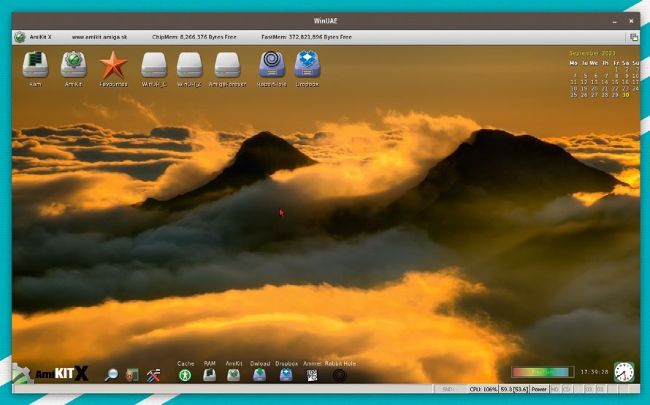Click the analog clock widget
Image resolution: width=650 pixels, height=405 pixels.
tap(624, 372)
